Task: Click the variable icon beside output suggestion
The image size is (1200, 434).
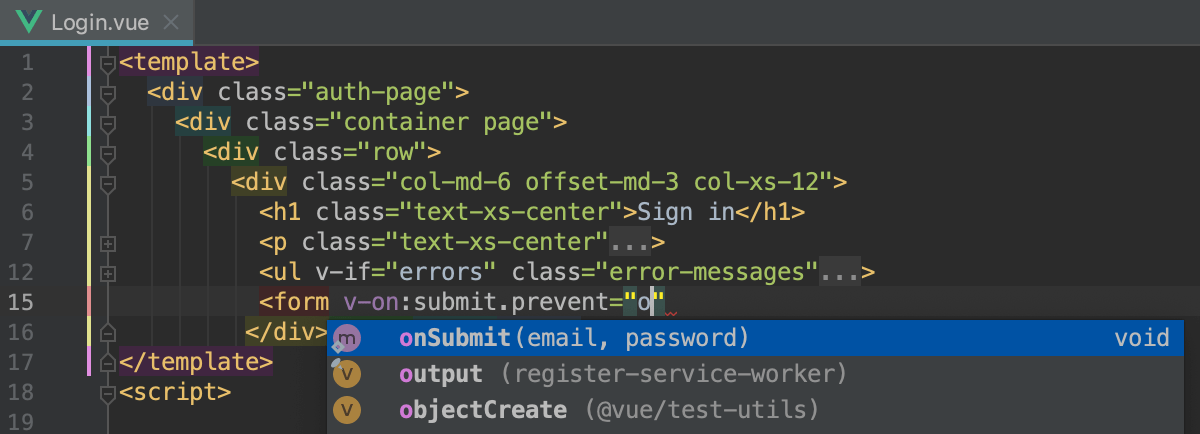Action: (x=346, y=374)
